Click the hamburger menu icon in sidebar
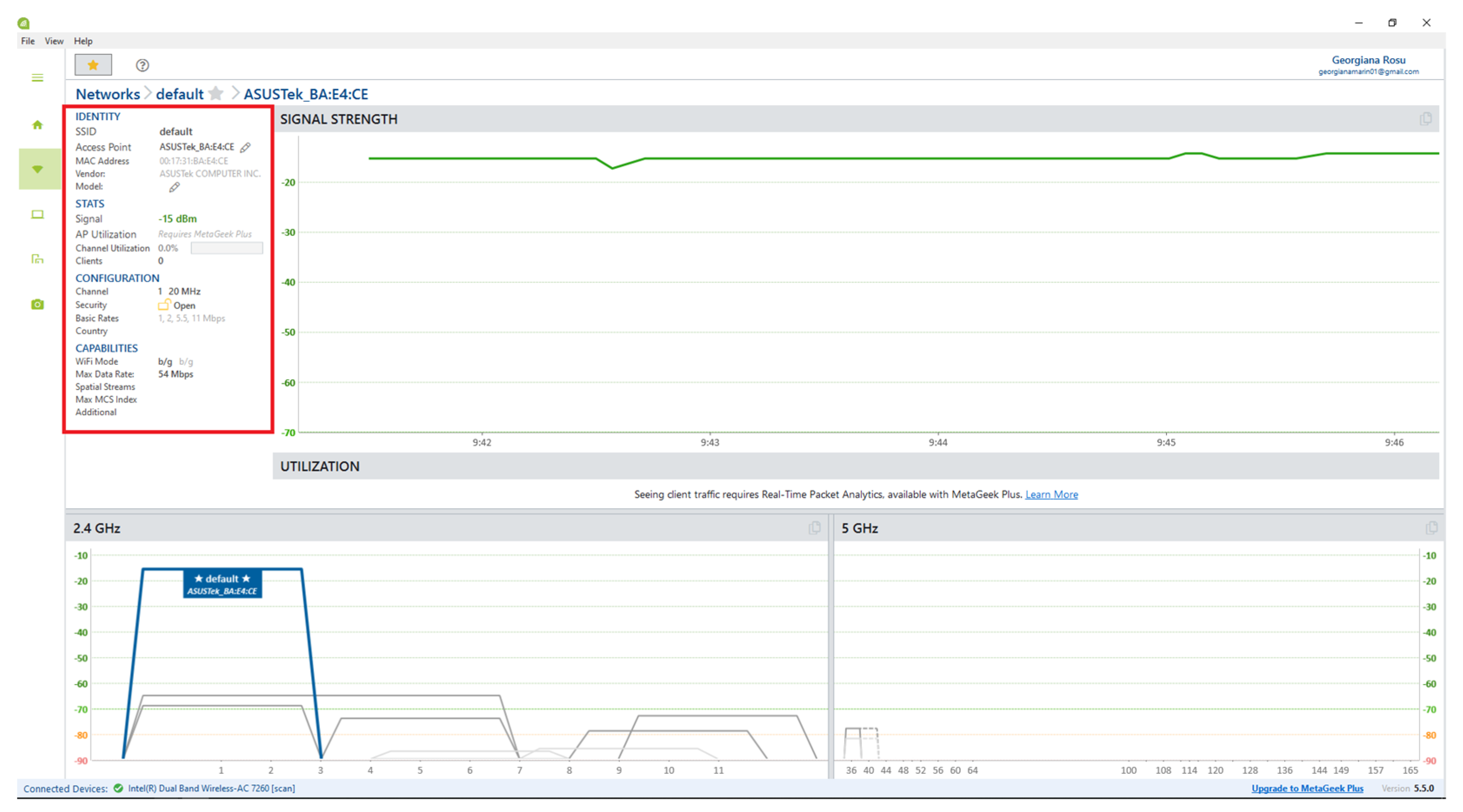Viewport: 1463px width, 812px height. [x=37, y=78]
